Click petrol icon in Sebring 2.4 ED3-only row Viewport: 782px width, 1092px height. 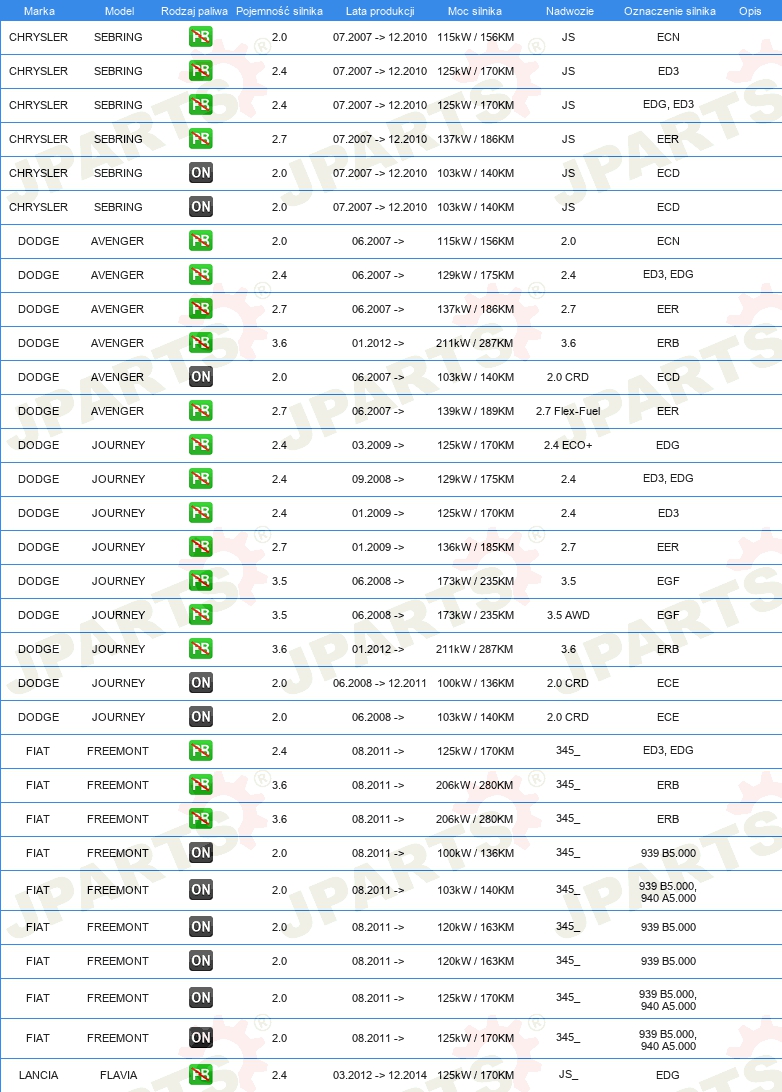[x=201, y=71]
